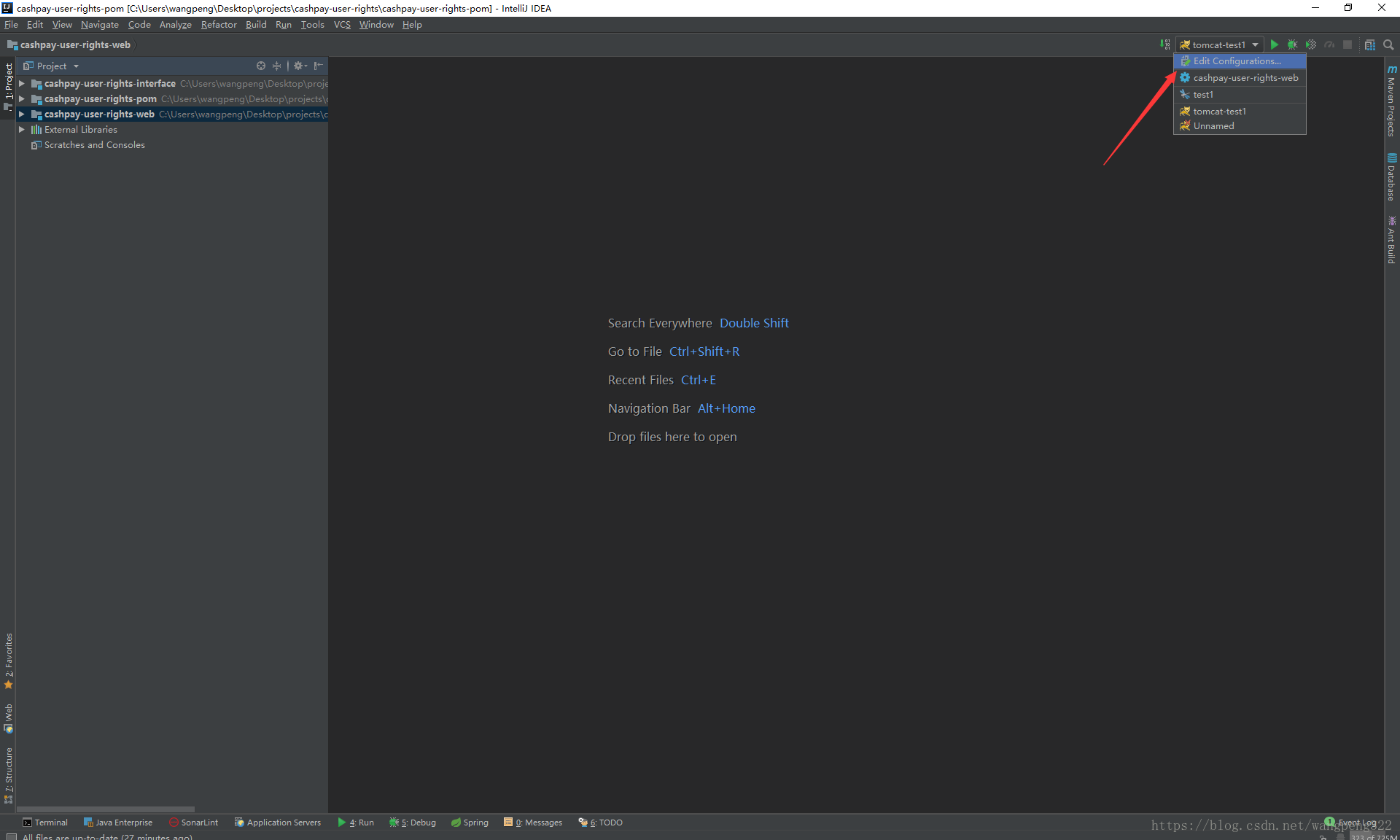Viewport: 1400px width, 840px height.
Task: Open the 4: Run tool window
Action: point(356,822)
